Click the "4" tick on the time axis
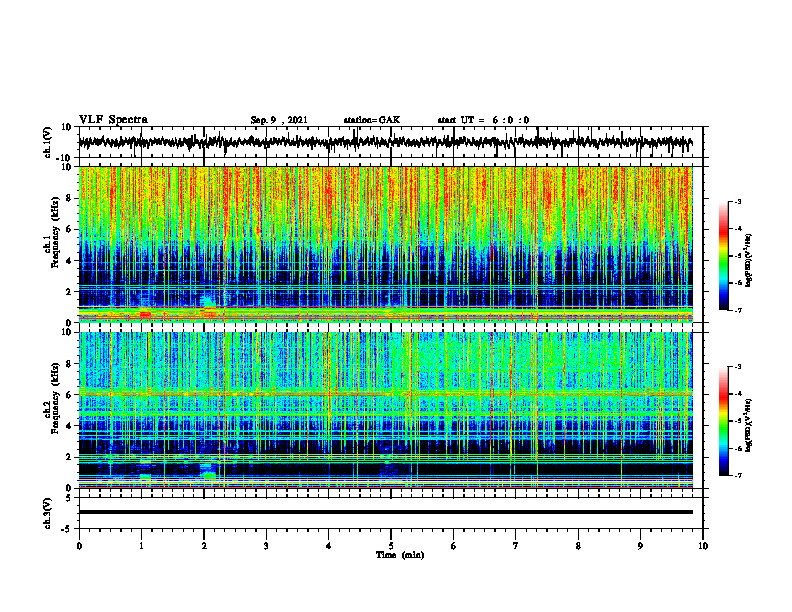The image size is (792, 612). pos(329,546)
